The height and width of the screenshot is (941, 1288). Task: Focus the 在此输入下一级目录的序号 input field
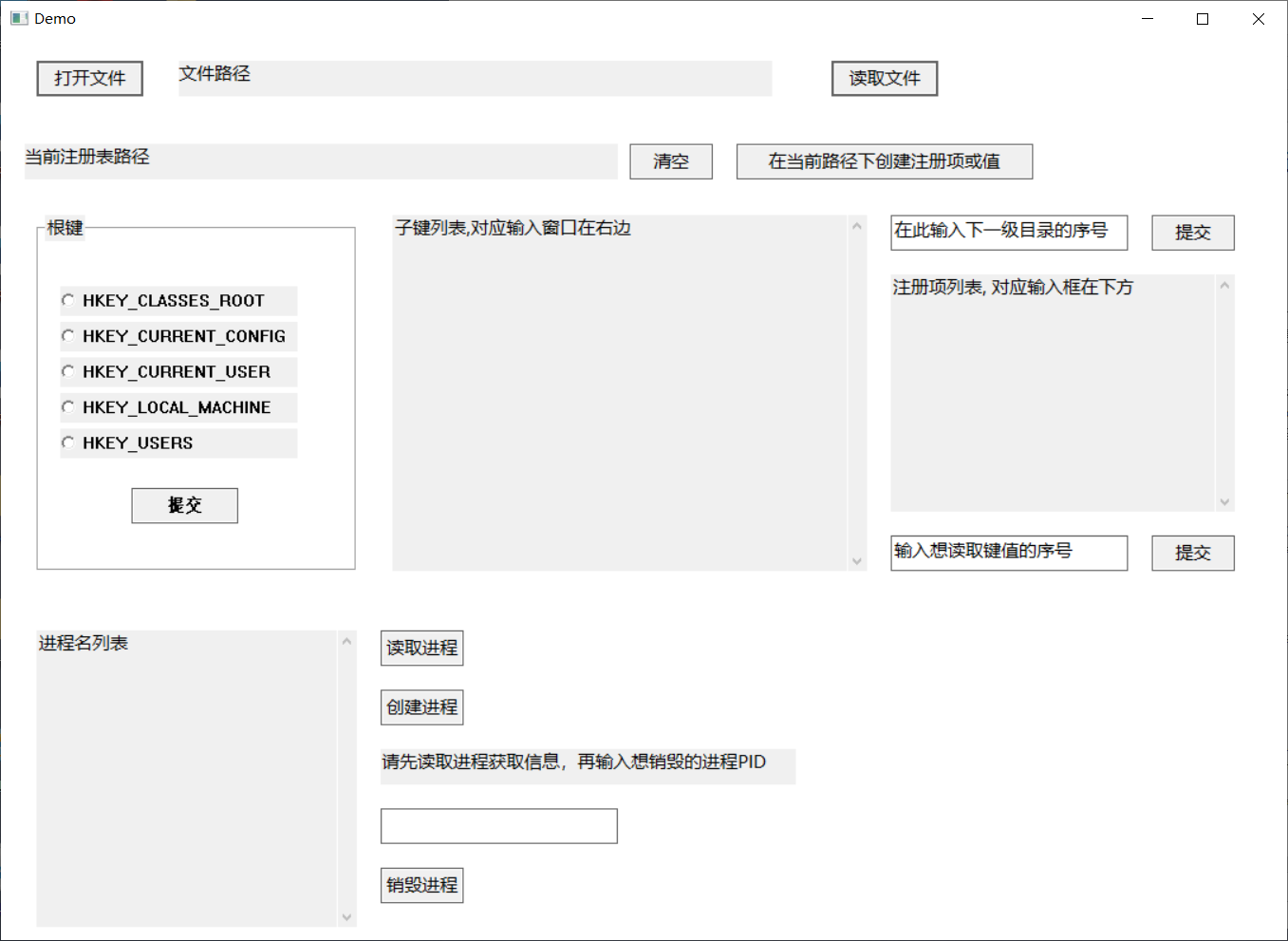[x=1009, y=233]
